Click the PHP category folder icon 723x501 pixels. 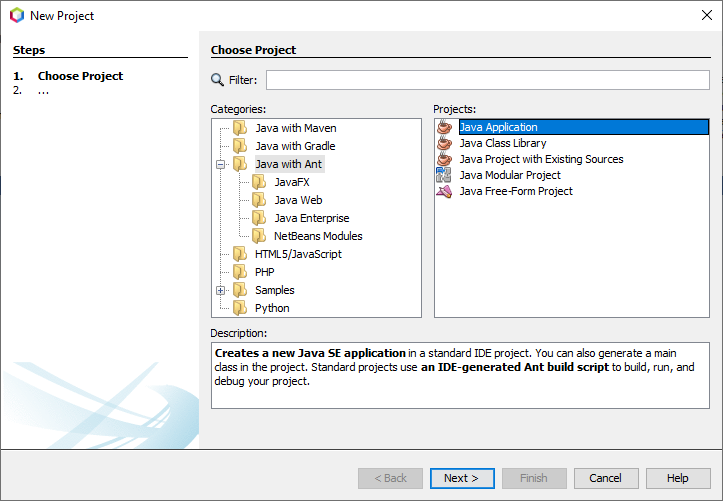point(240,272)
